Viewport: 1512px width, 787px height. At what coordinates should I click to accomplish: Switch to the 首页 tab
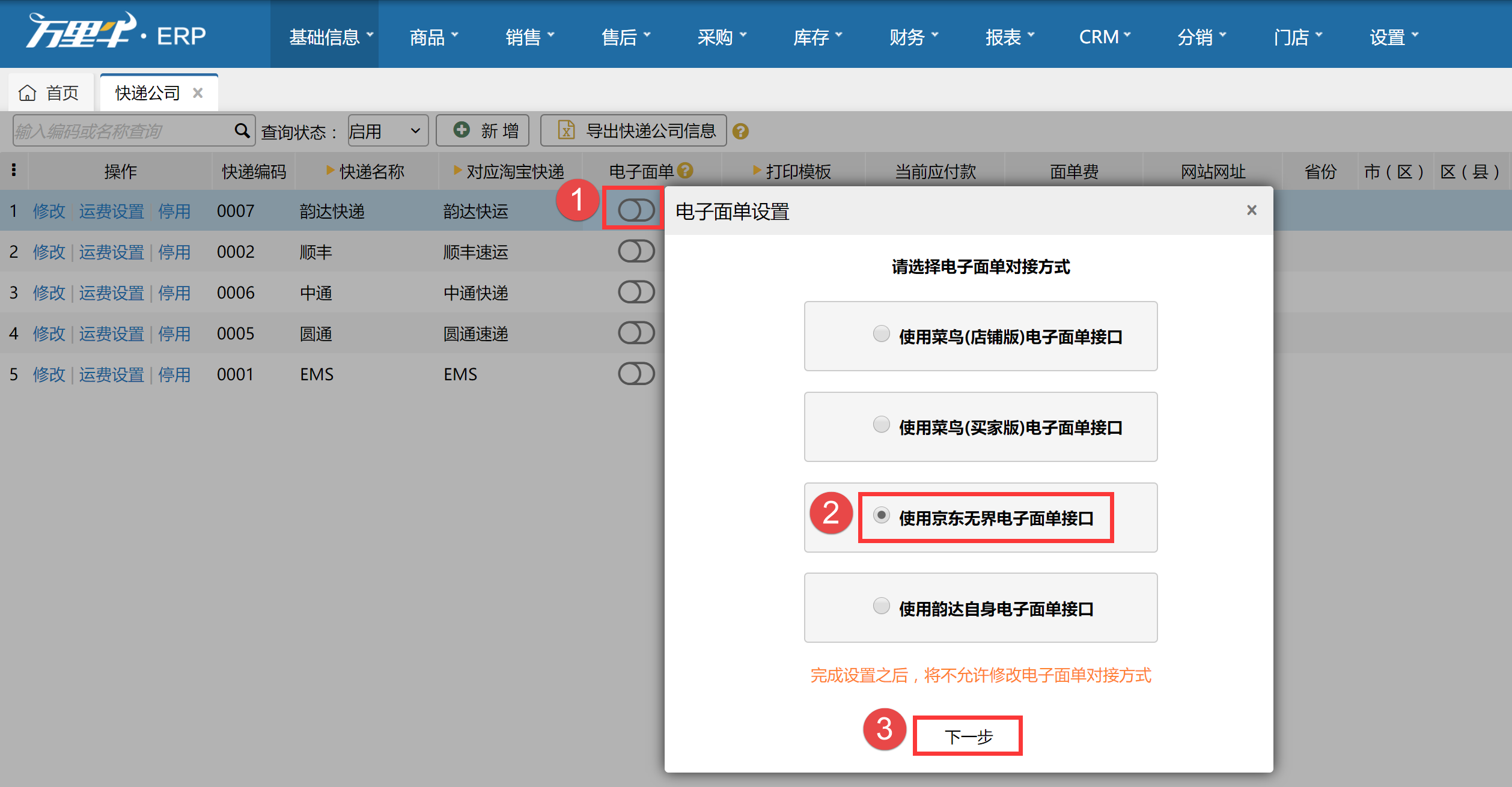tap(50, 93)
